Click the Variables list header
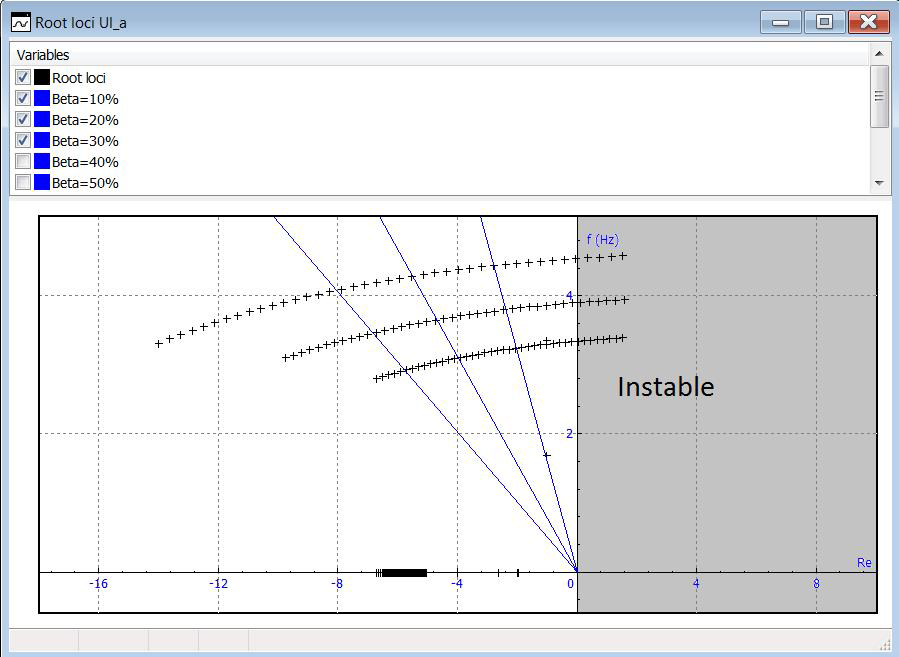 pos(439,55)
